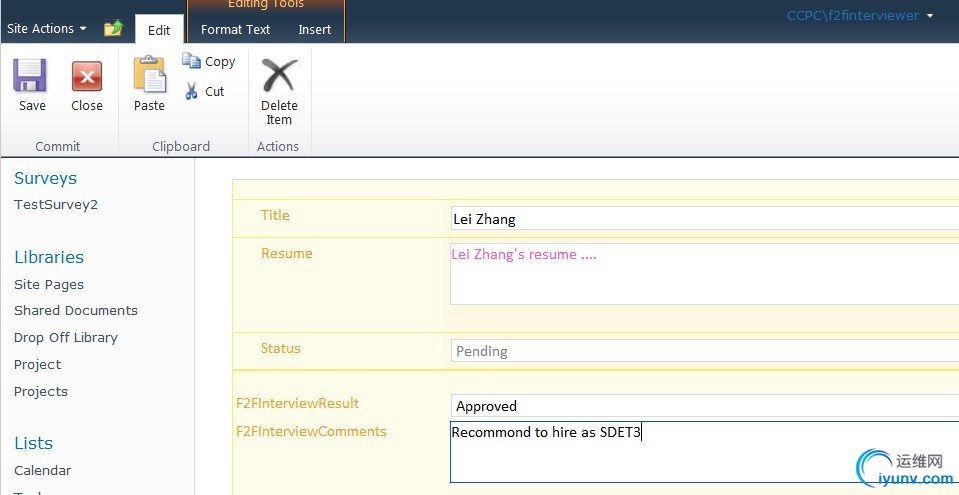Click into the Resume rich text box

(705, 274)
